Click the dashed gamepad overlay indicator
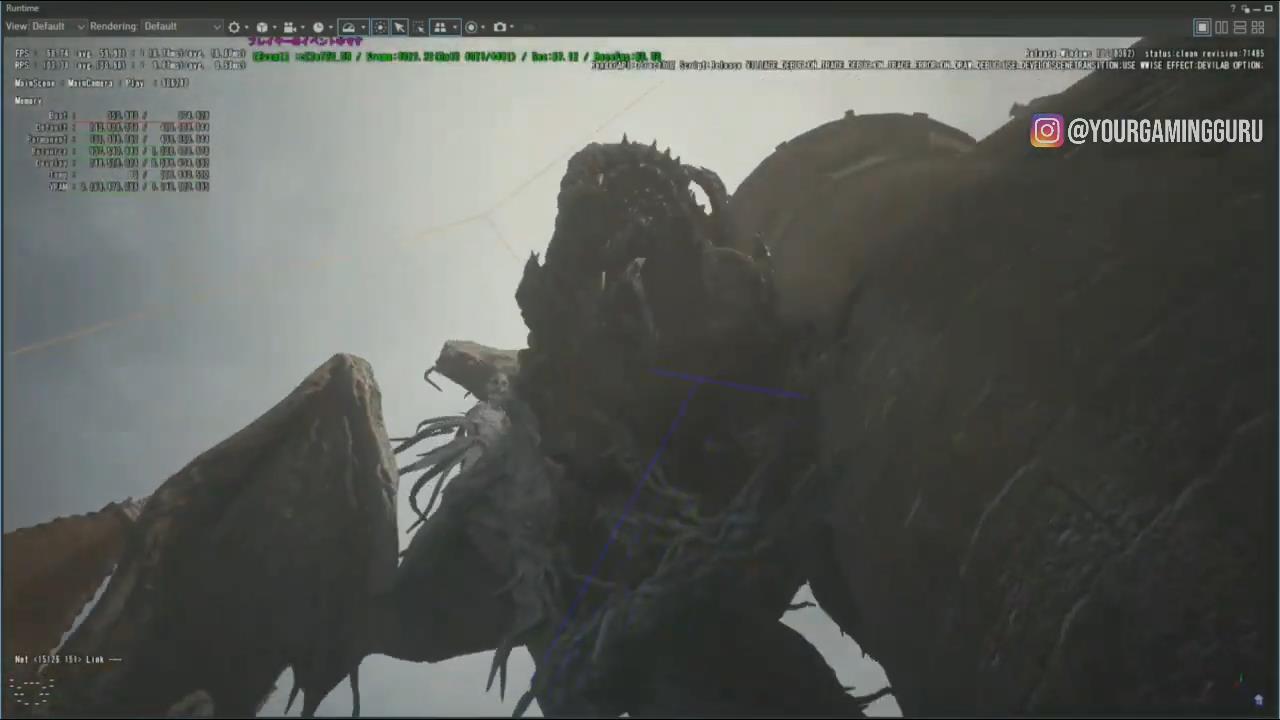1280x720 pixels. click(x=32, y=690)
